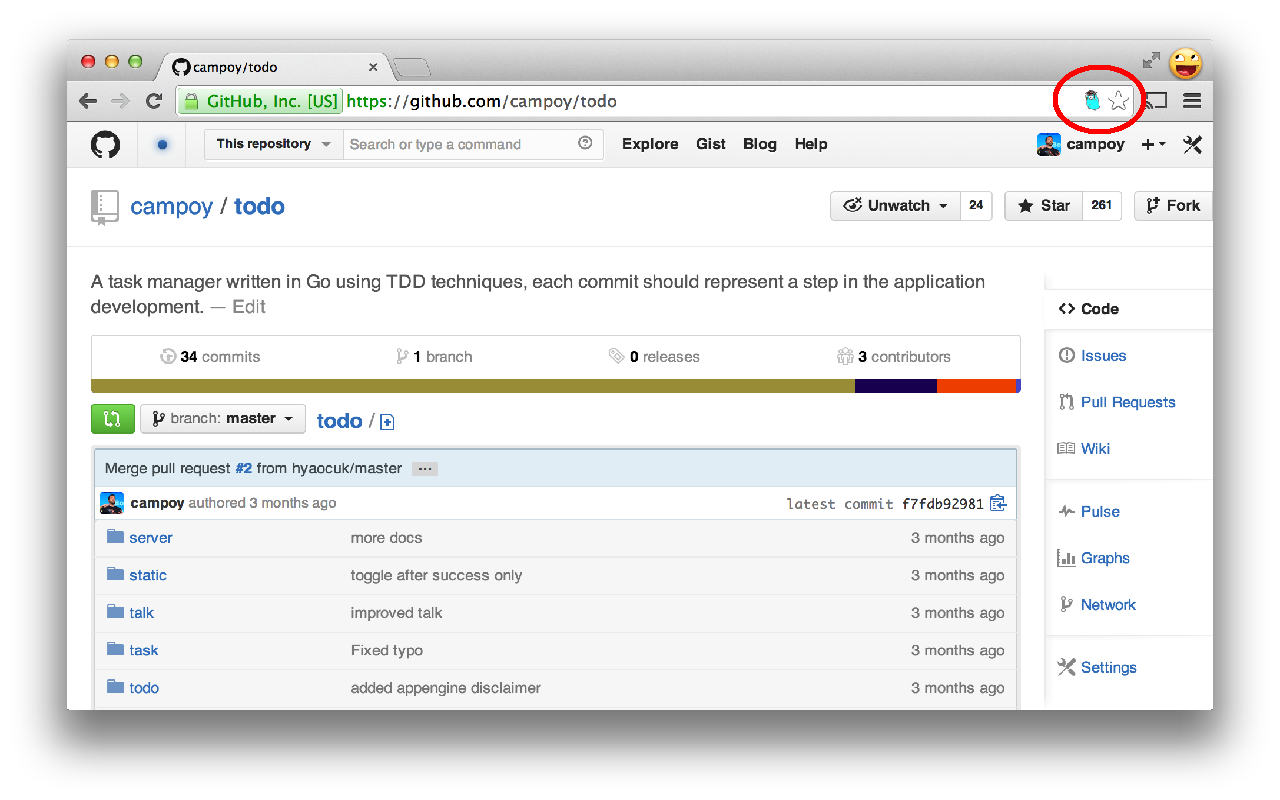Viewport: 1280px width, 800px height.
Task: Click the search help question icon
Action: (585, 144)
